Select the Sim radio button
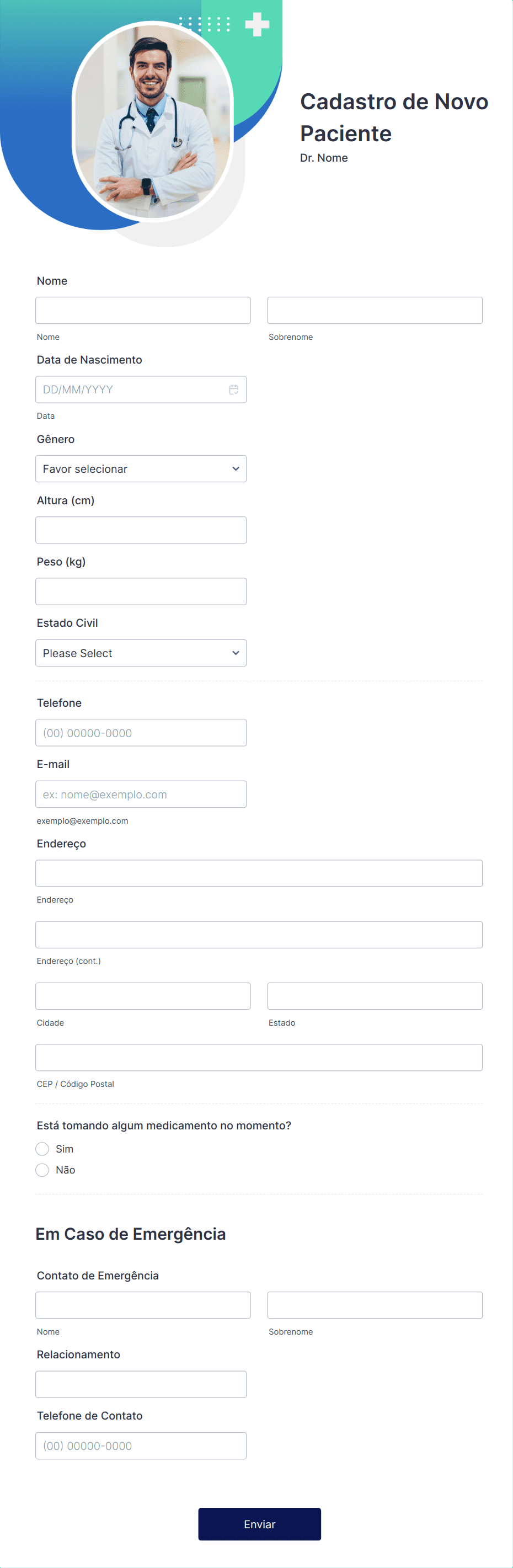Screen dimensions: 513x1568 point(42,1149)
